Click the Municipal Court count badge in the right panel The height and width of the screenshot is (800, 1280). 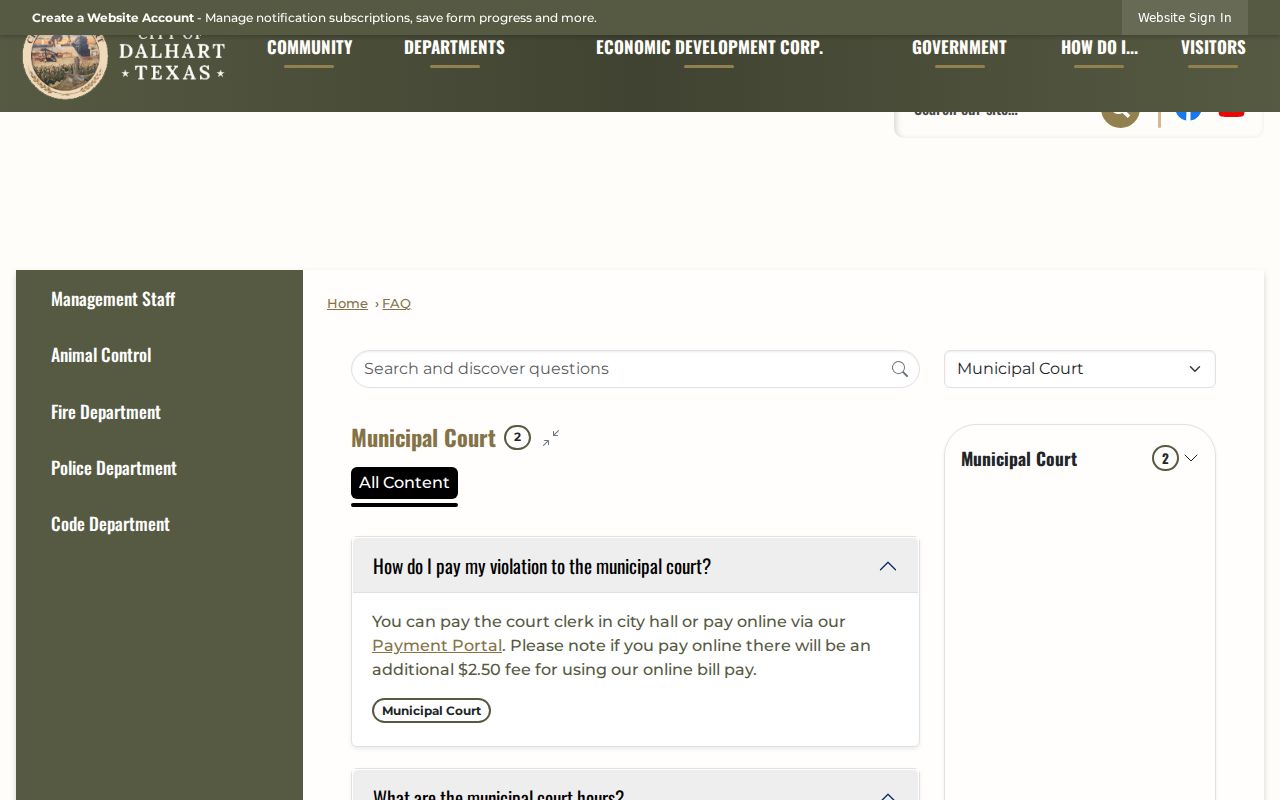1165,459
